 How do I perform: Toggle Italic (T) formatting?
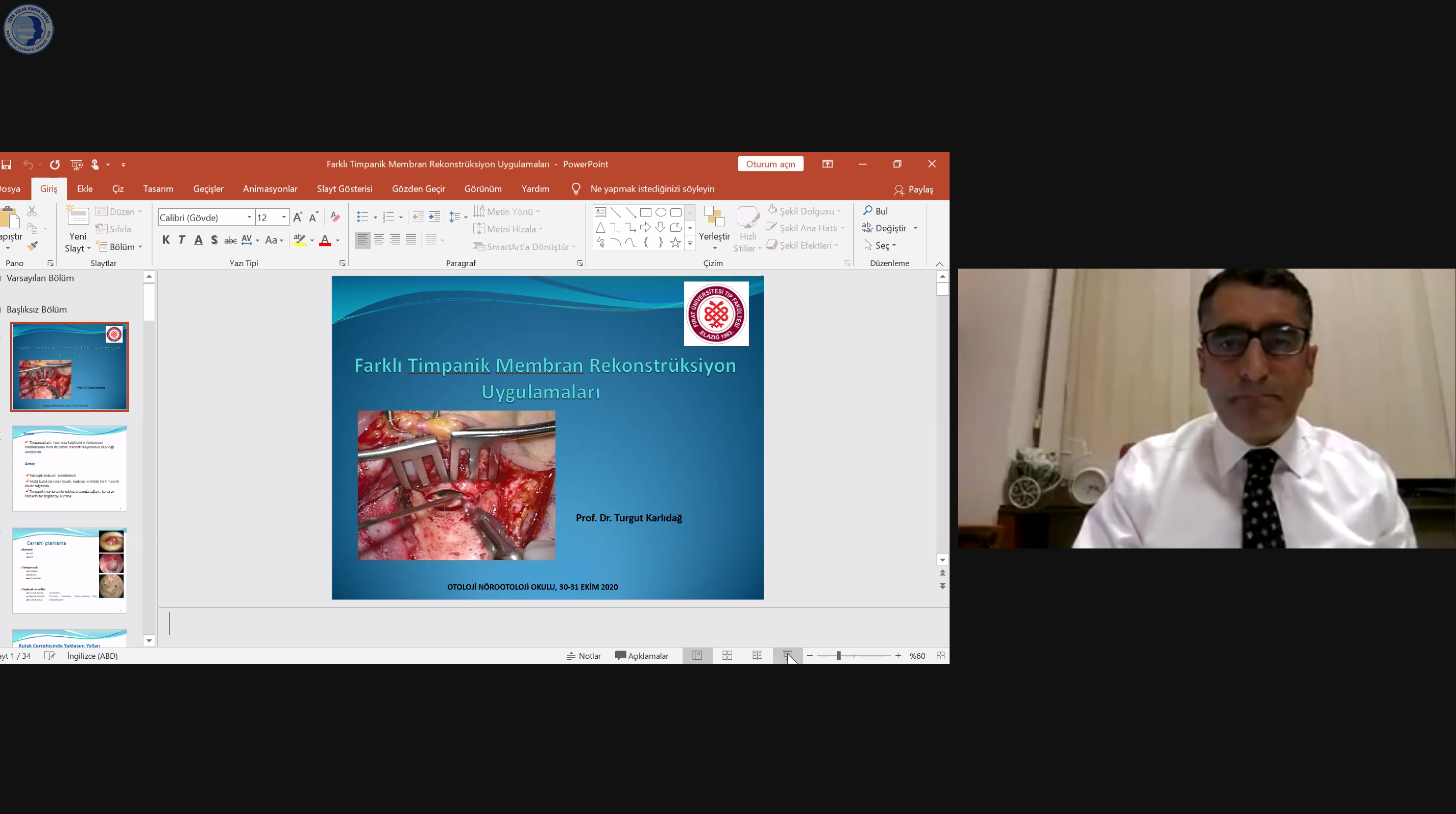182,240
